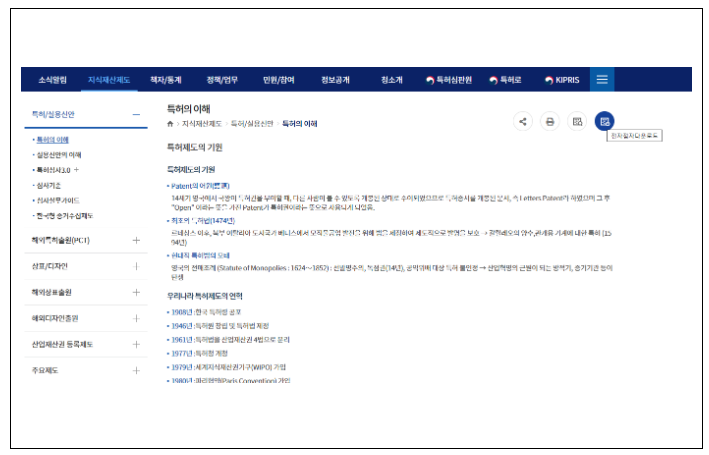
Task: Expand the 주요제도 sidebar section
Action: tap(136, 371)
